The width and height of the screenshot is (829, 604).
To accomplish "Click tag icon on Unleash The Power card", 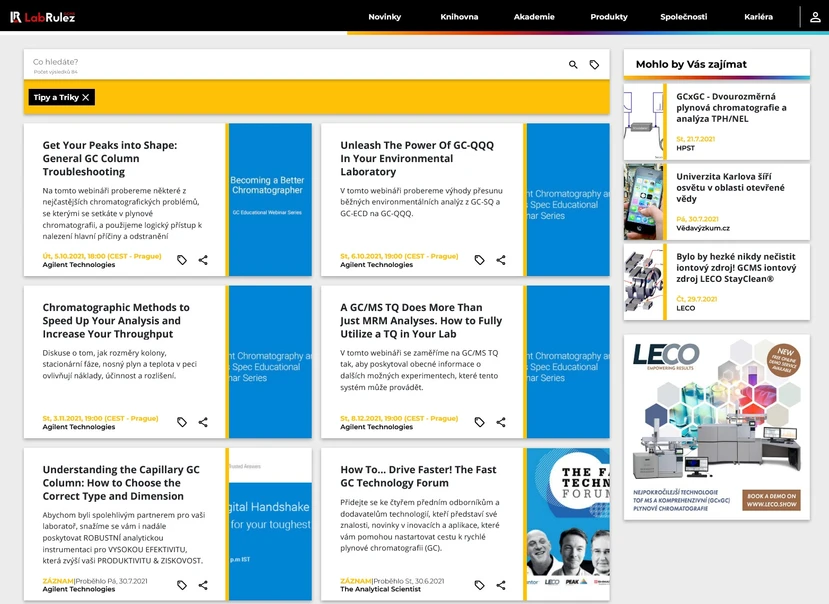I will point(479,260).
